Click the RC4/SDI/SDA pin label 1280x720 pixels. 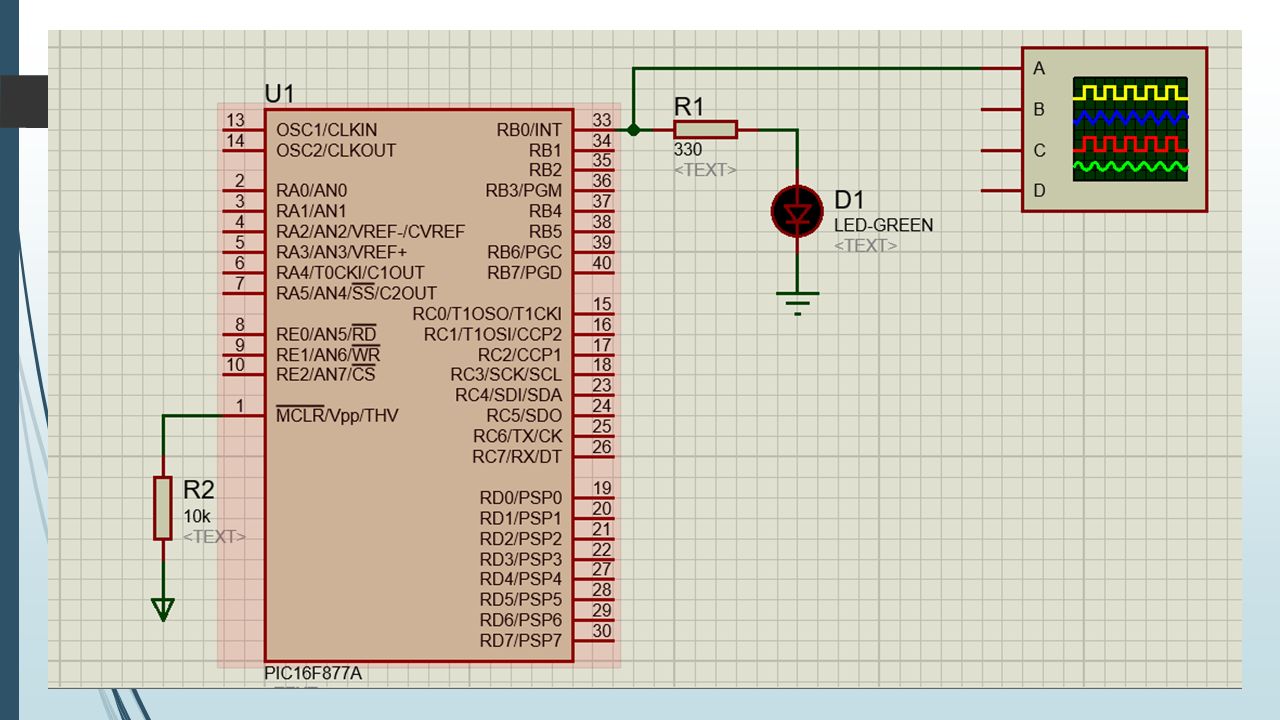point(509,395)
